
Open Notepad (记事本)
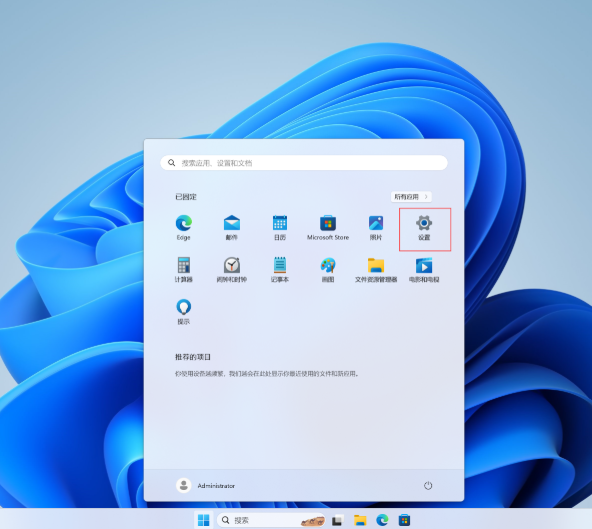point(280,270)
